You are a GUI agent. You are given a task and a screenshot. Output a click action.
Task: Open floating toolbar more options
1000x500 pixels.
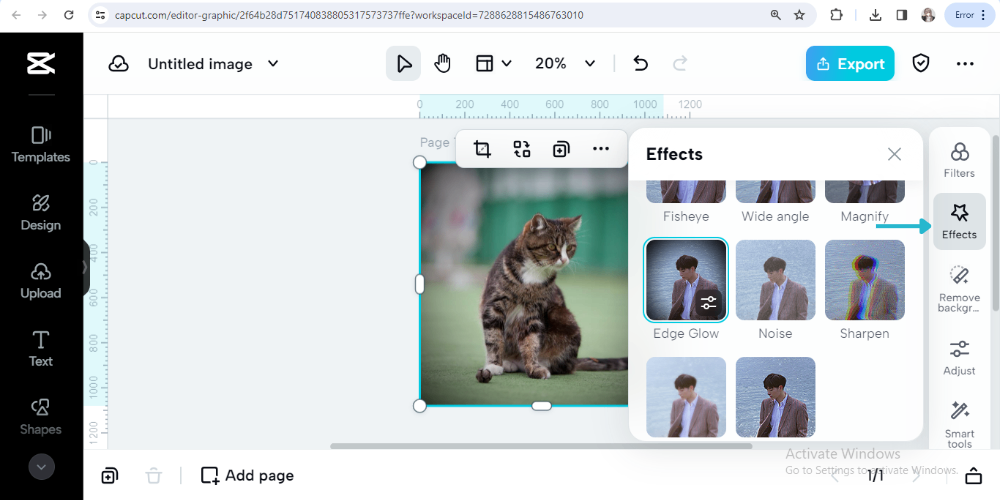tap(601, 149)
